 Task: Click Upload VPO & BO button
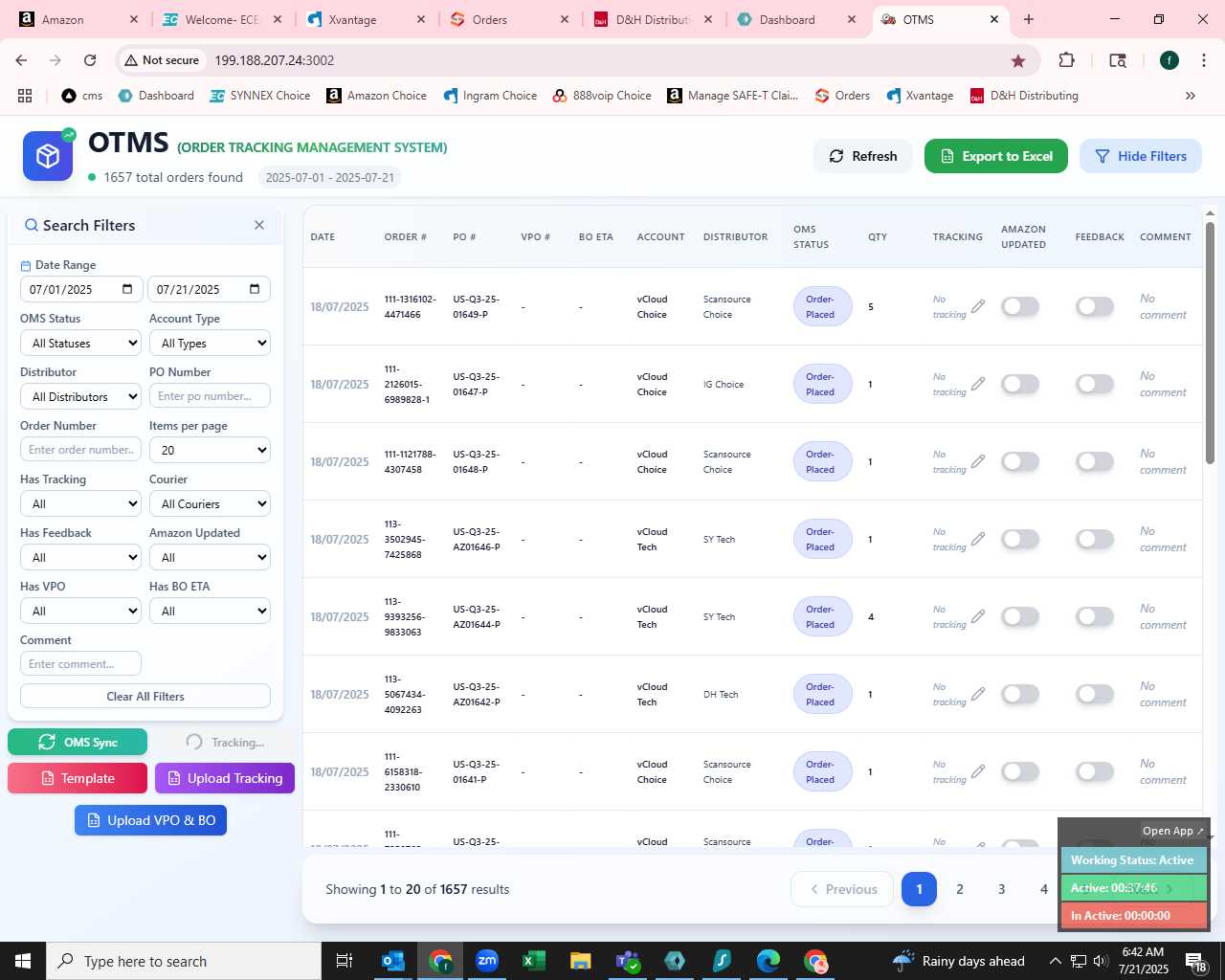pyautogui.click(x=151, y=820)
